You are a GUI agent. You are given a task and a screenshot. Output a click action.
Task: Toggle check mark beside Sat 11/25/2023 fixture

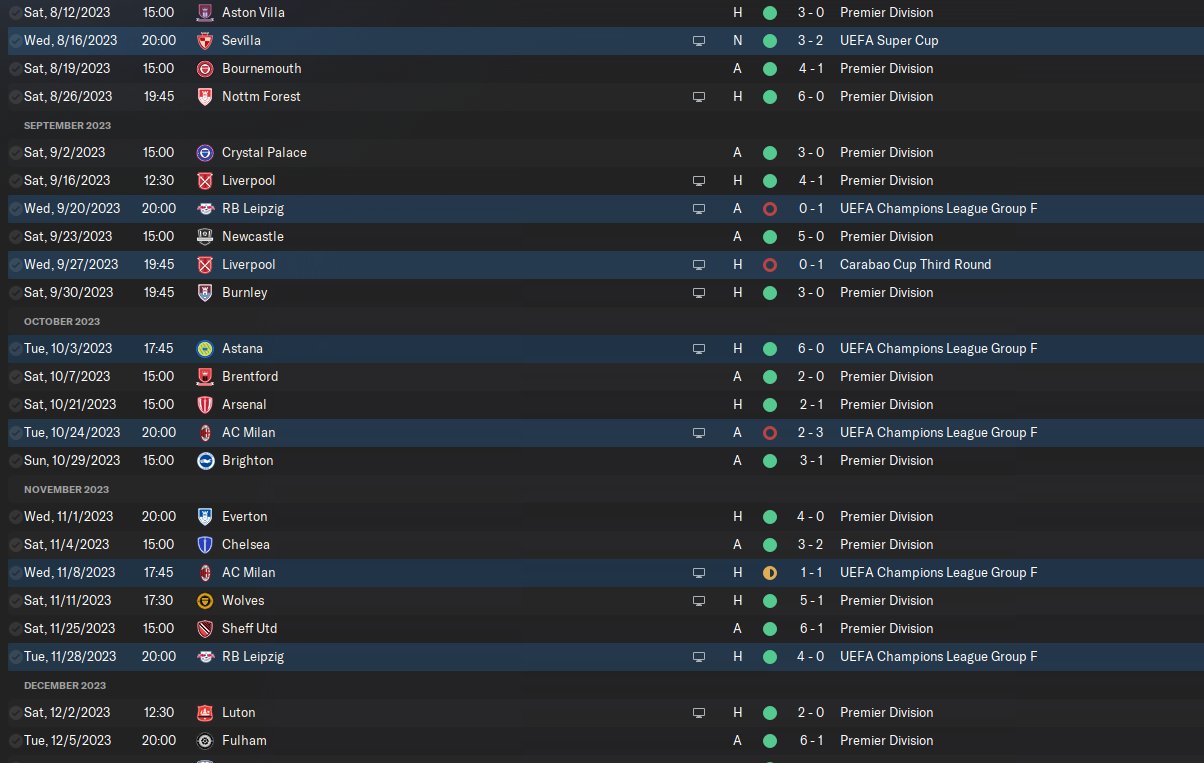tap(15, 629)
